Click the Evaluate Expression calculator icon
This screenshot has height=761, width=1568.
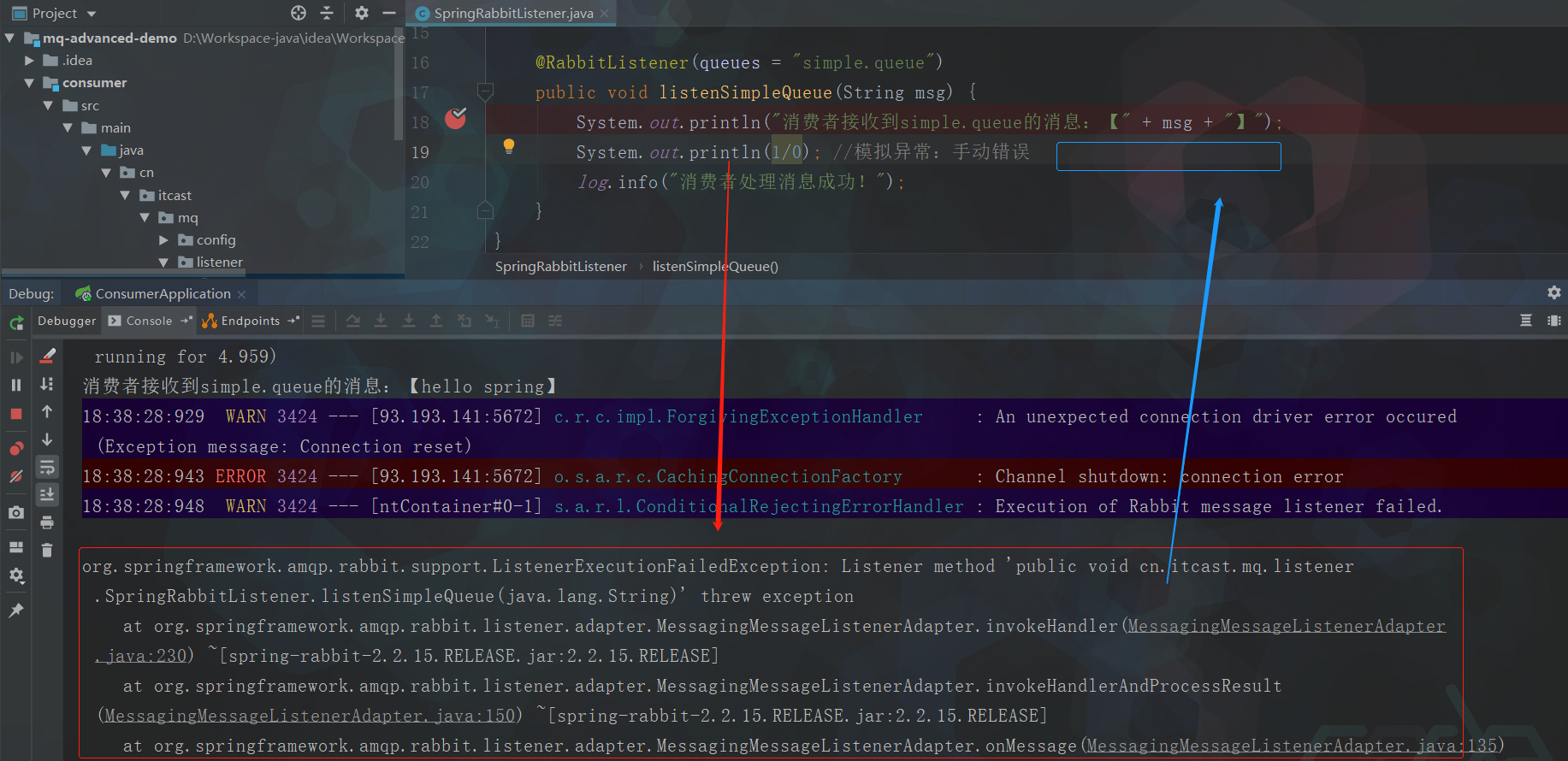528,321
